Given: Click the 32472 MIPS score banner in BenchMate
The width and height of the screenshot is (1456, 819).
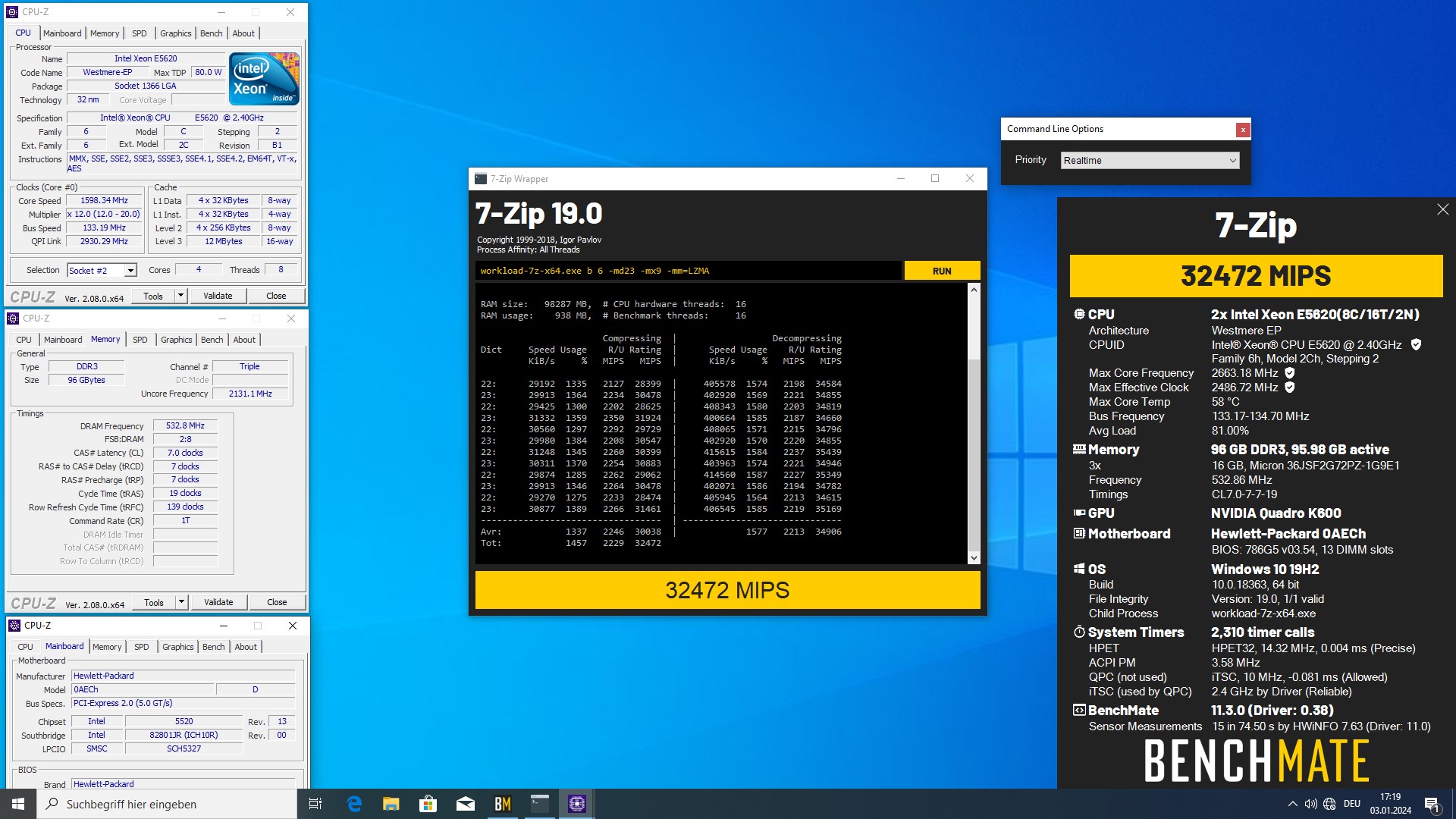Looking at the screenshot, I should click(1256, 276).
